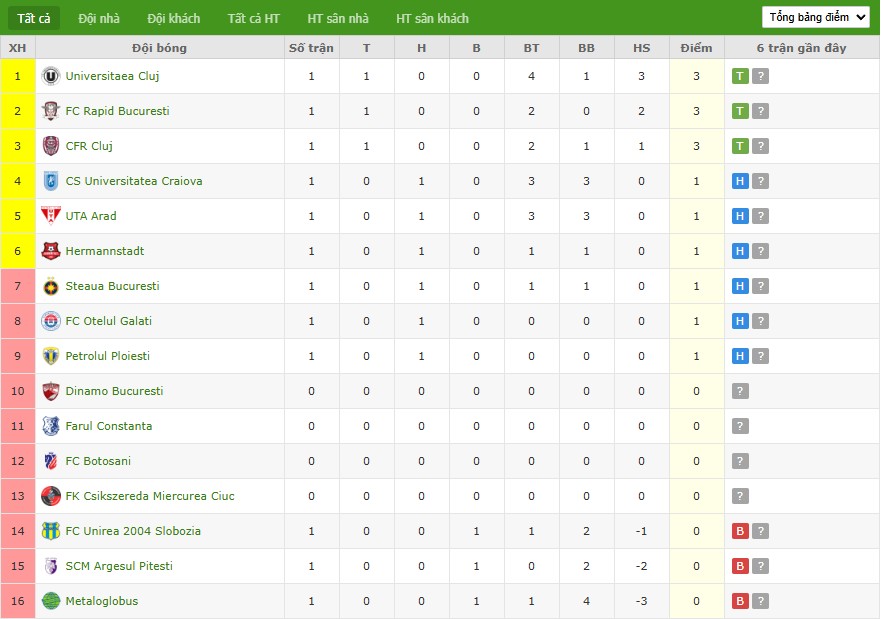Open the Tổng bảng điểm dropdown

(816, 17)
